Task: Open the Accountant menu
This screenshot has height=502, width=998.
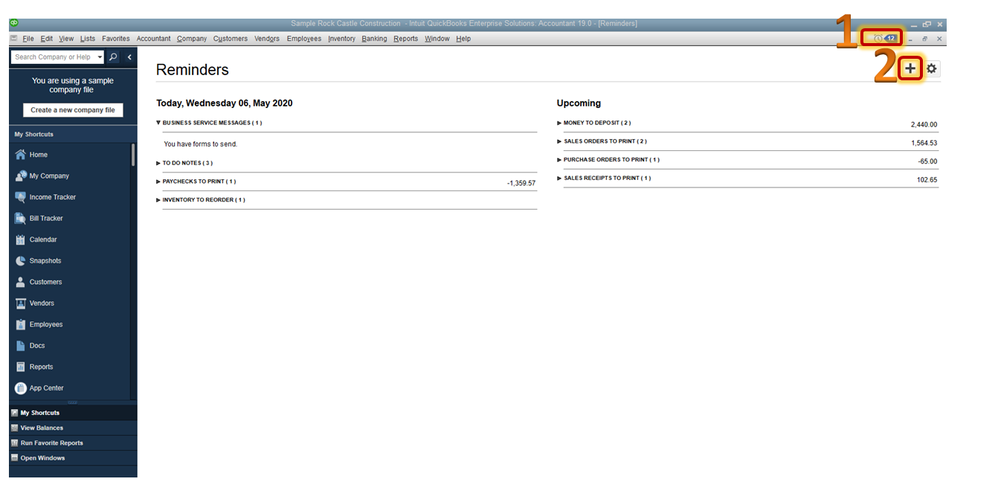Action: [x=153, y=39]
